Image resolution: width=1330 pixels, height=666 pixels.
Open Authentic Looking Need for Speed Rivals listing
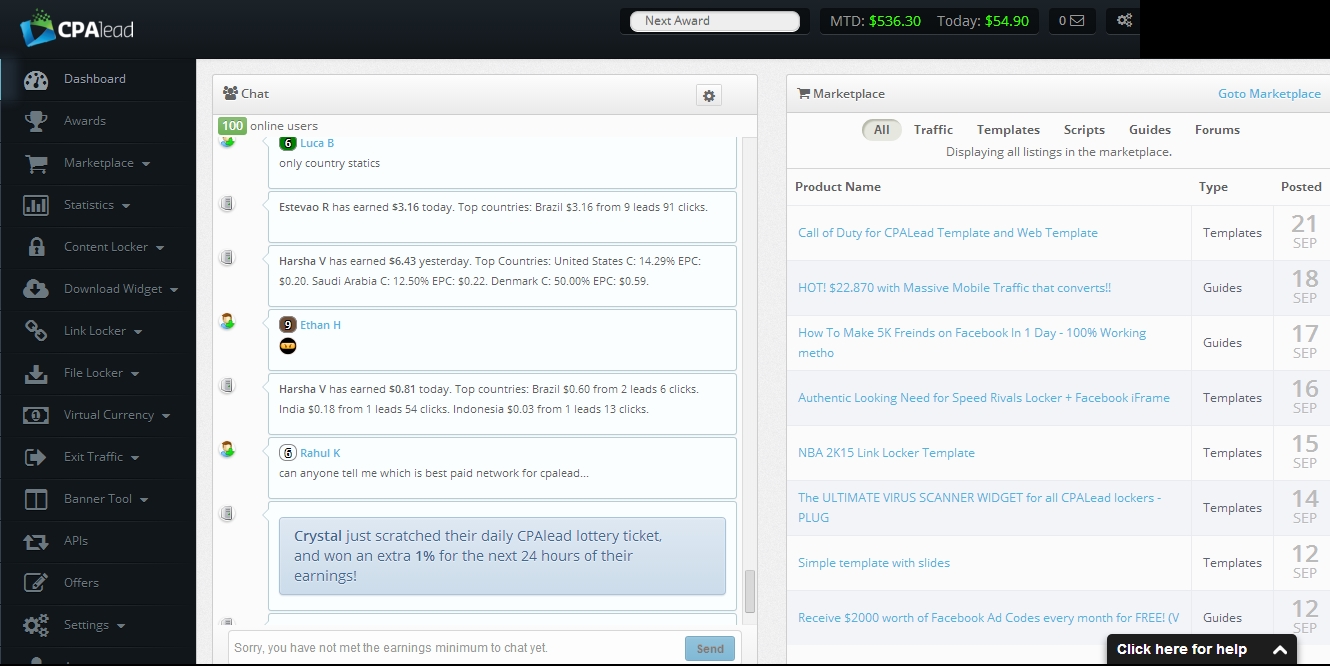[984, 398]
